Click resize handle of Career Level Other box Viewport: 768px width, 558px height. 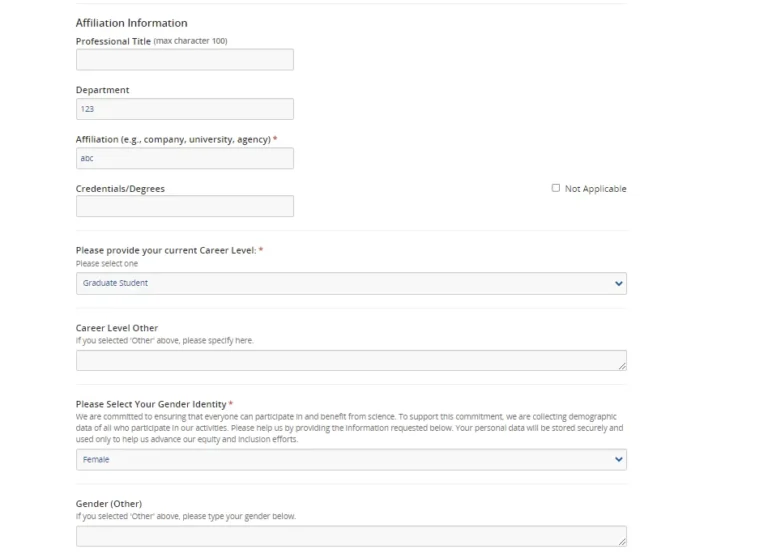pyautogui.click(x=622, y=366)
